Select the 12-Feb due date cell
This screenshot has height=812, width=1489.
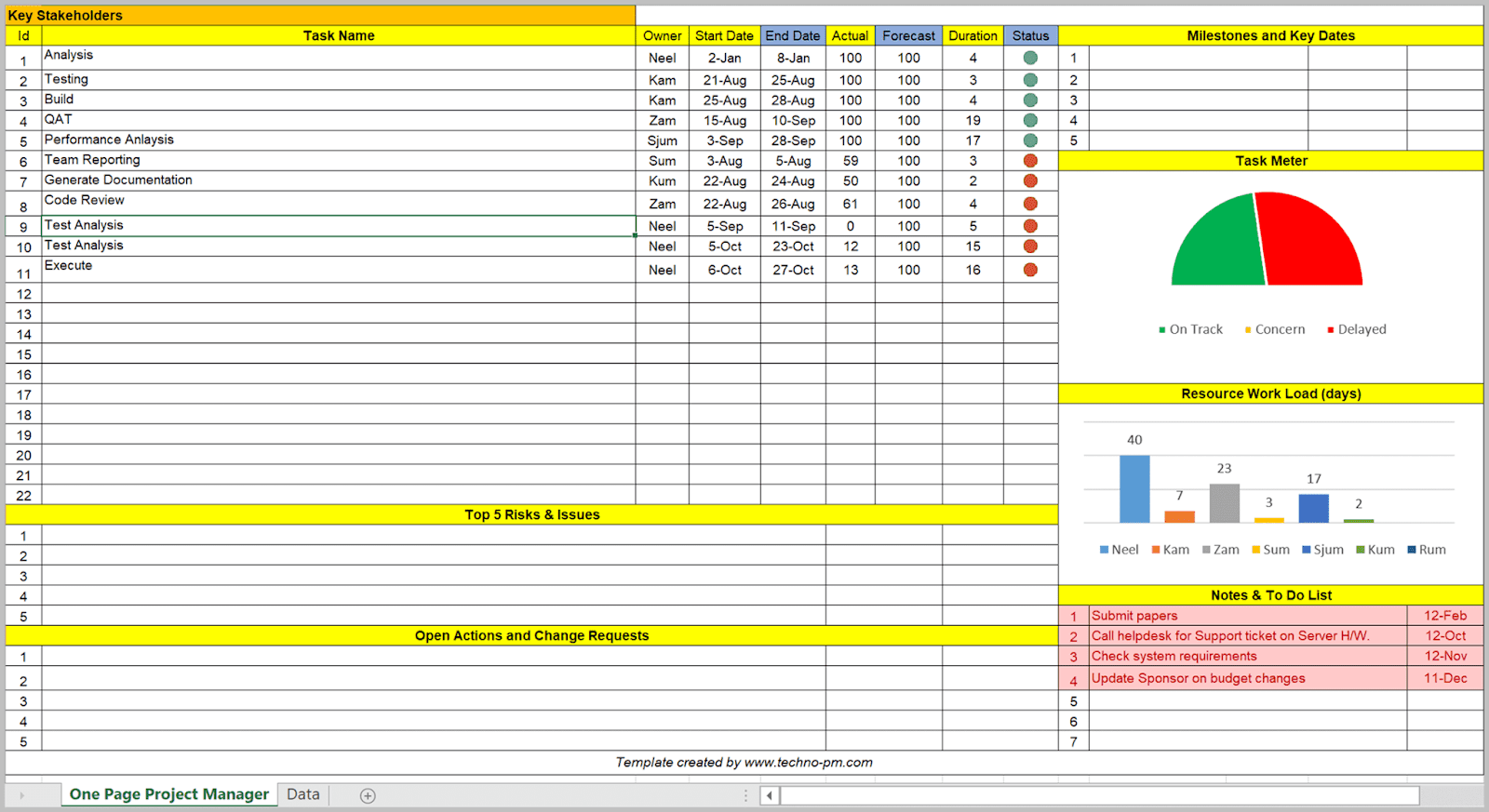[x=1445, y=616]
